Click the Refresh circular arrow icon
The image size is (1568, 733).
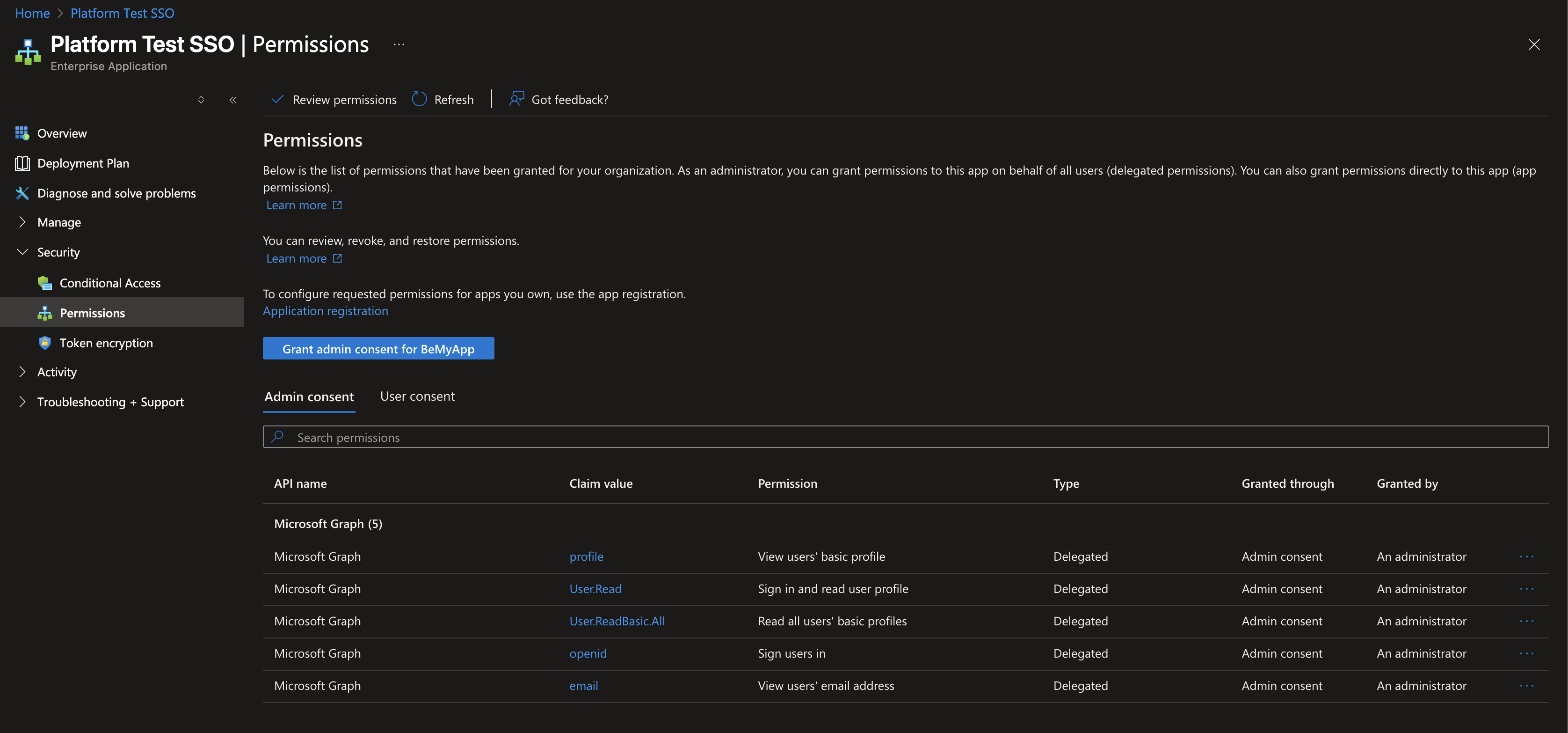coord(419,99)
